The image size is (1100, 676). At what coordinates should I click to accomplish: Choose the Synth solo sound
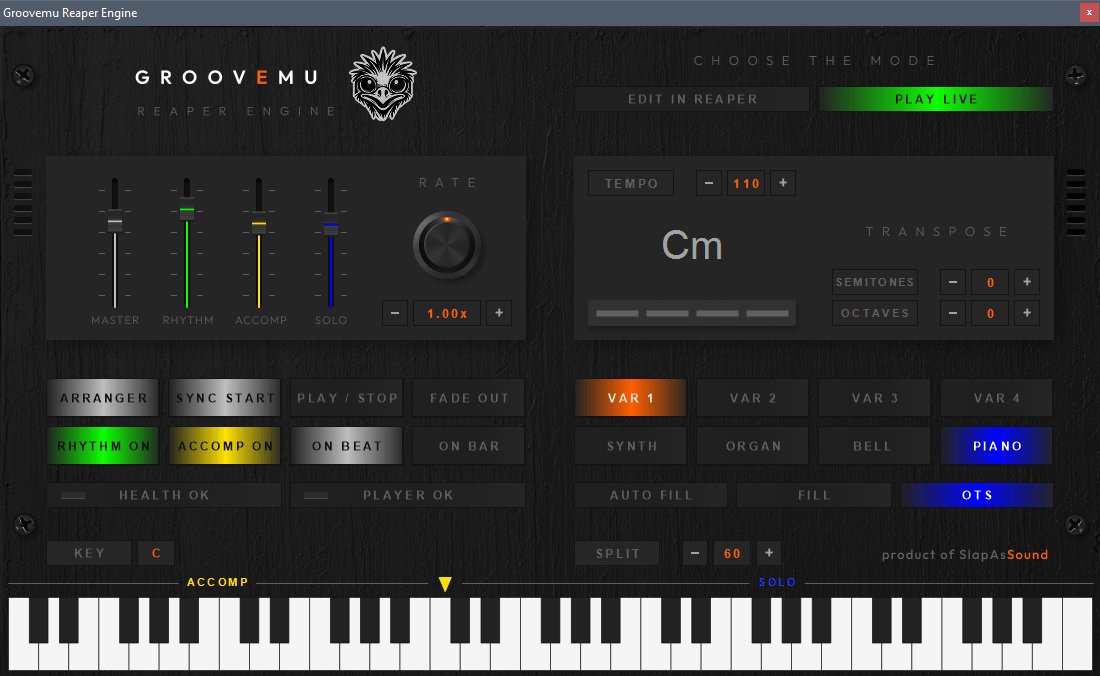pyautogui.click(x=631, y=446)
